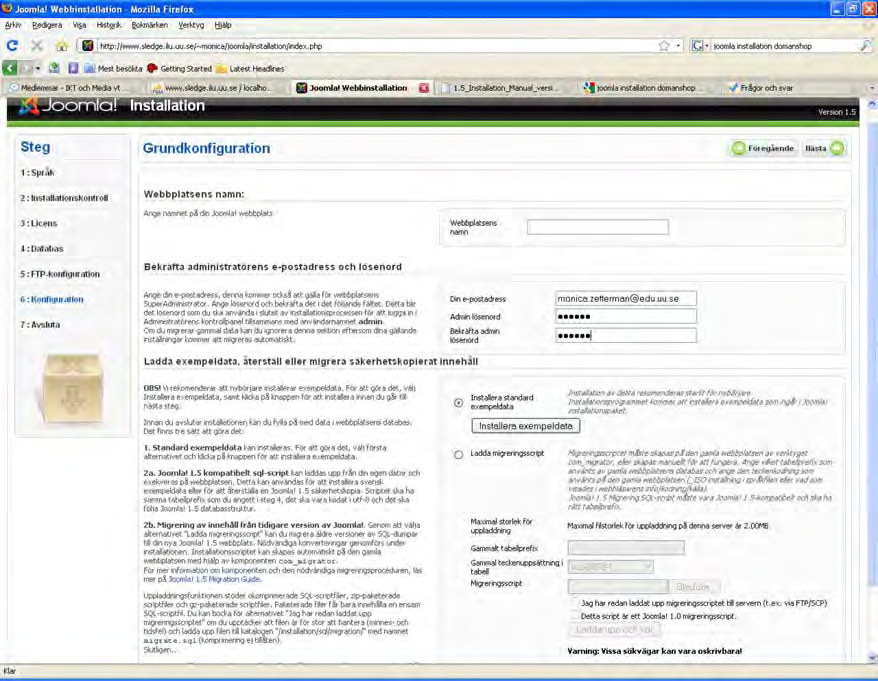Viewport: 878px width, 681px height.
Task: Click the Gammalt tabellprefix field
Action: (x=626, y=548)
